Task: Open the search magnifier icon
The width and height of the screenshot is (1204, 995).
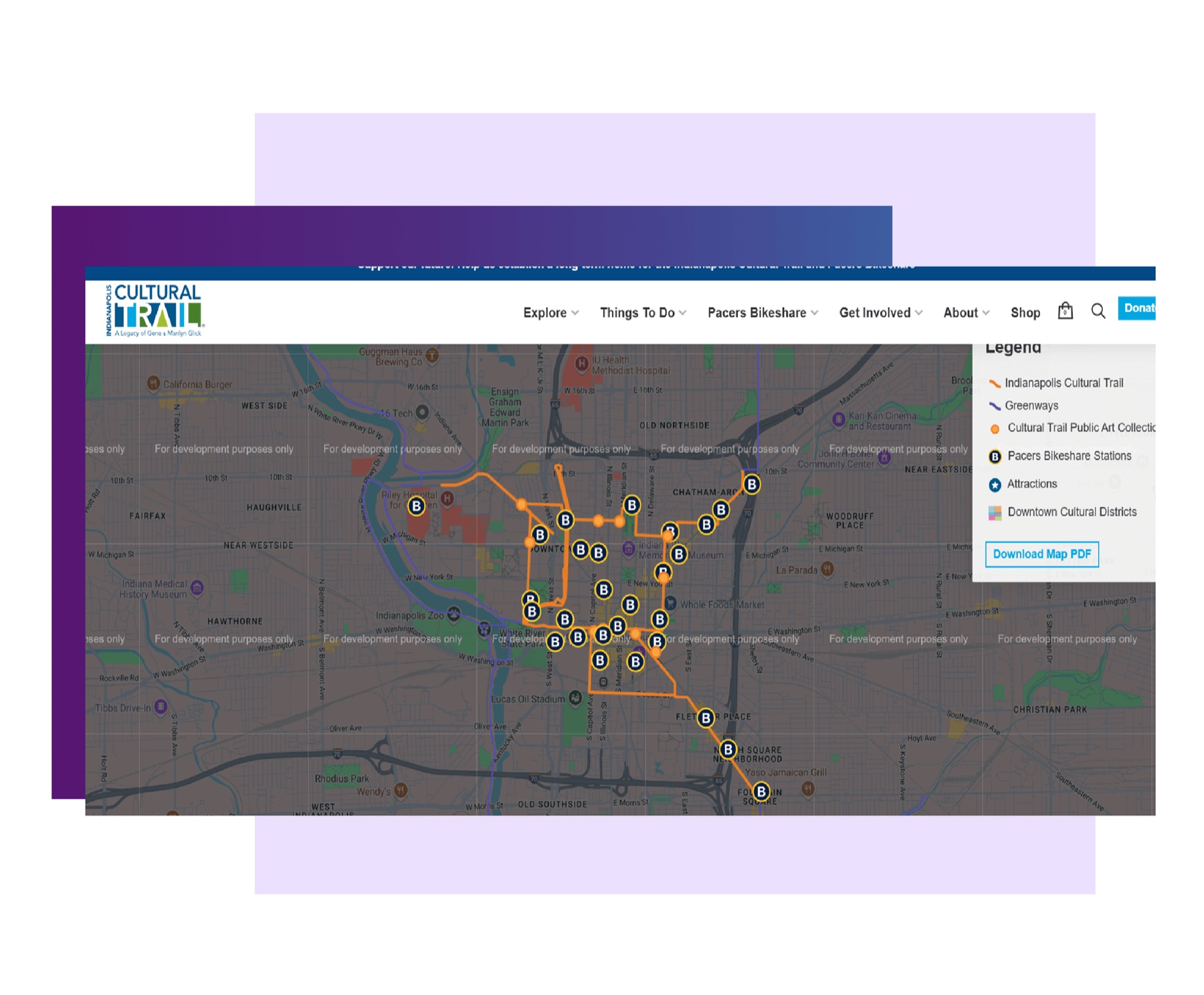Action: pos(1098,311)
